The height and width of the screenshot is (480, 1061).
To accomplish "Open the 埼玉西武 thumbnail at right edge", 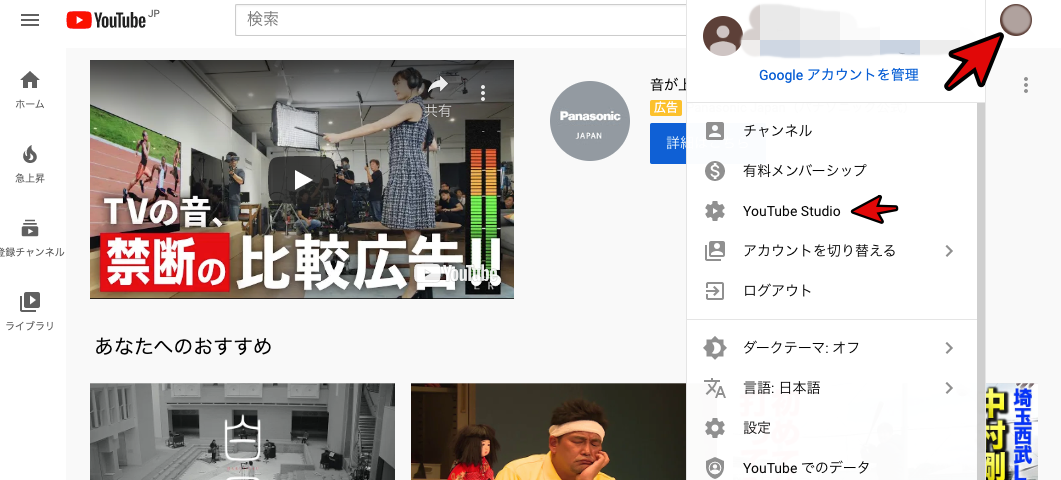I will coord(1011,432).
